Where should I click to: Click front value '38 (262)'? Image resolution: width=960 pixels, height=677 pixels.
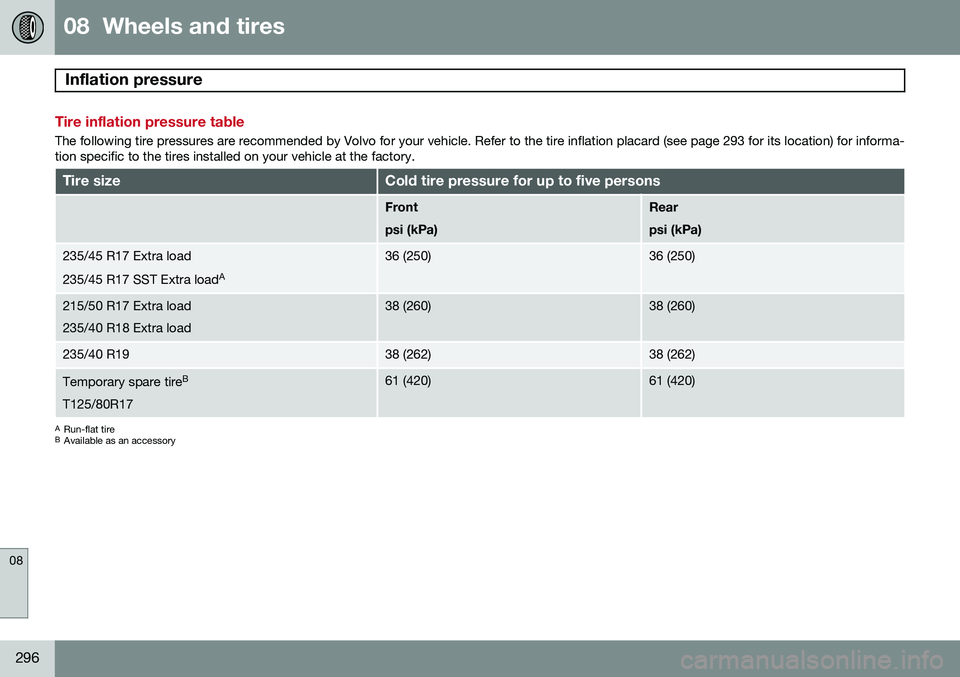coord(408,354)
